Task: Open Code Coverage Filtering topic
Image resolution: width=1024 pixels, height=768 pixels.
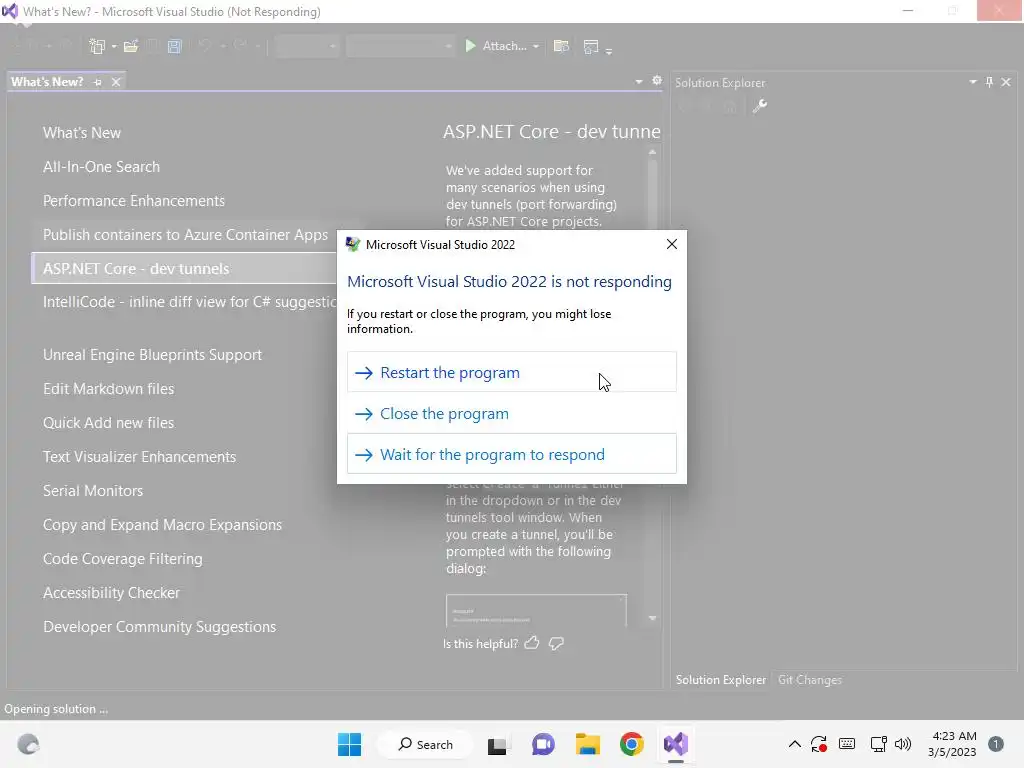Action: (x=123, y=558)
